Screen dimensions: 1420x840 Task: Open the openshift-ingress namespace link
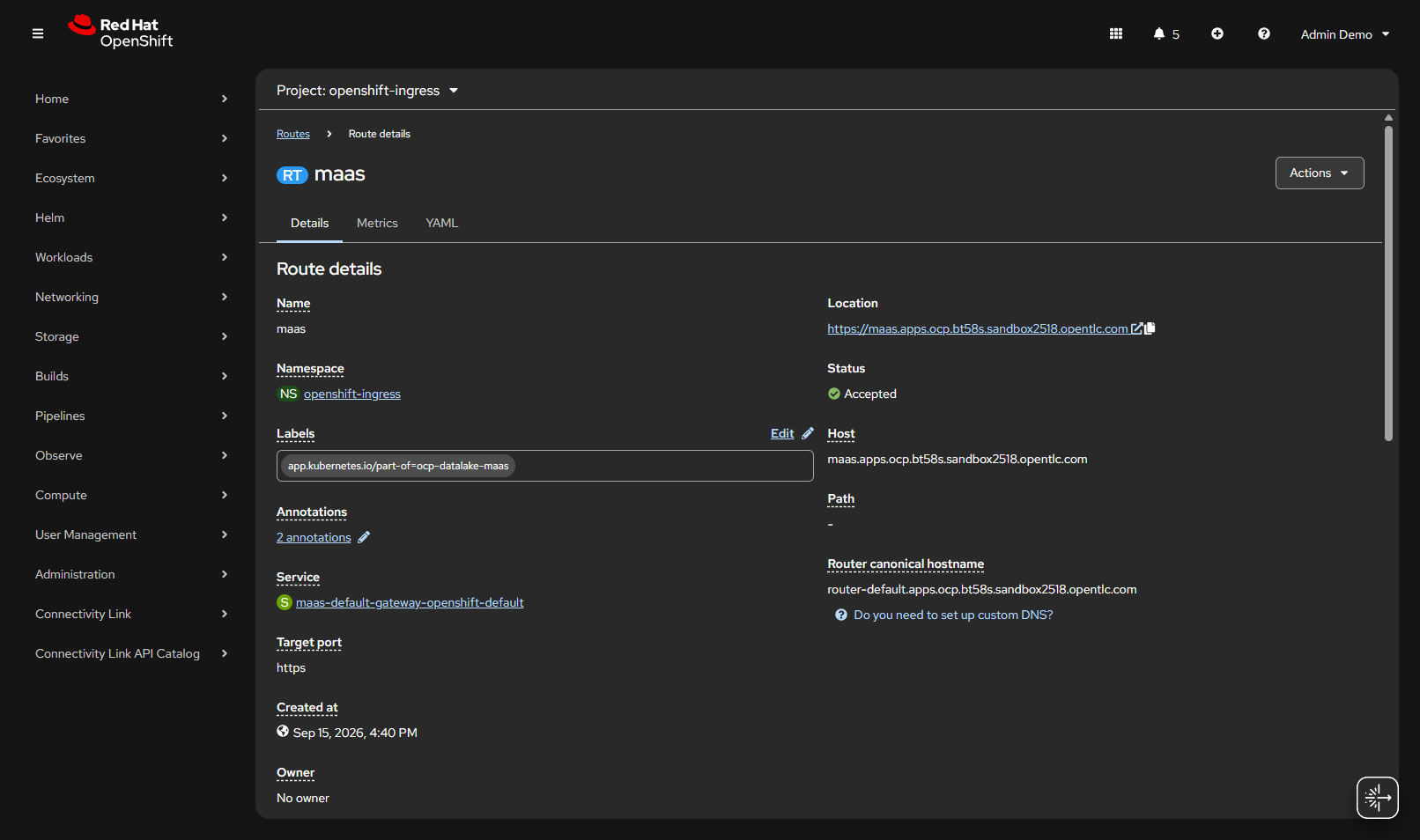pos(352,394)
